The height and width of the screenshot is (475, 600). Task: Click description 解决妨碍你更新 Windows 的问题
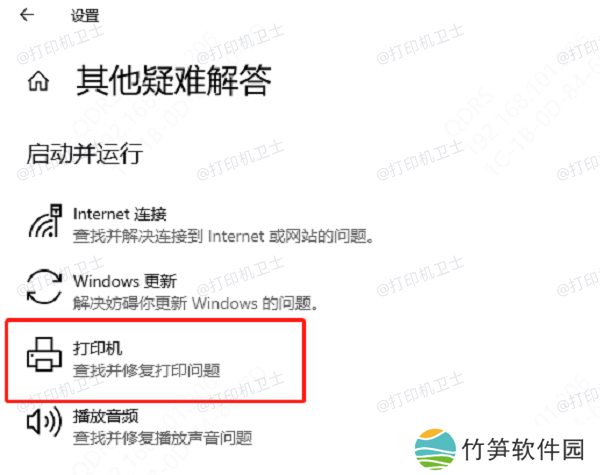pyautogui.click(x=195, y=304)
